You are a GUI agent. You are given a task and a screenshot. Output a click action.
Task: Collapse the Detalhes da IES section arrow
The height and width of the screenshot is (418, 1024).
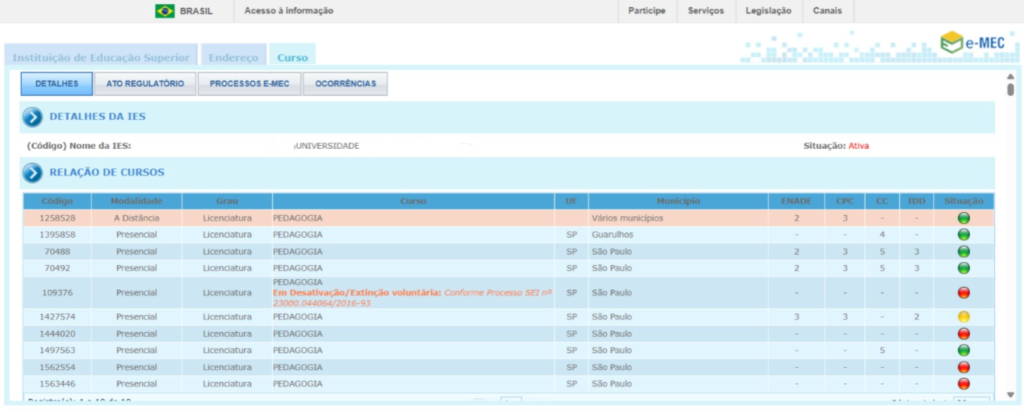(33, 117)
